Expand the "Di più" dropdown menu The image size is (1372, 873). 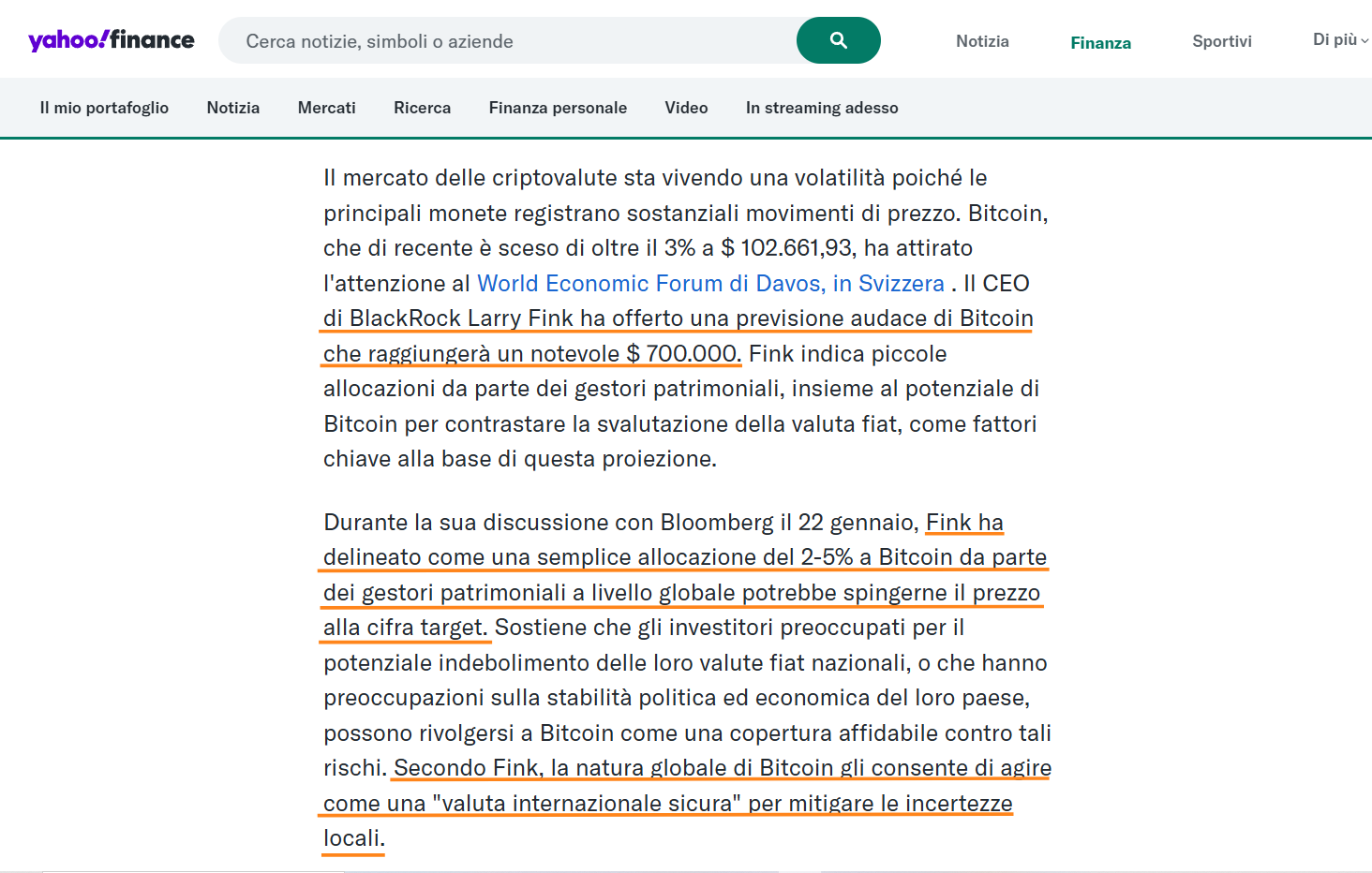[1340, 39]
